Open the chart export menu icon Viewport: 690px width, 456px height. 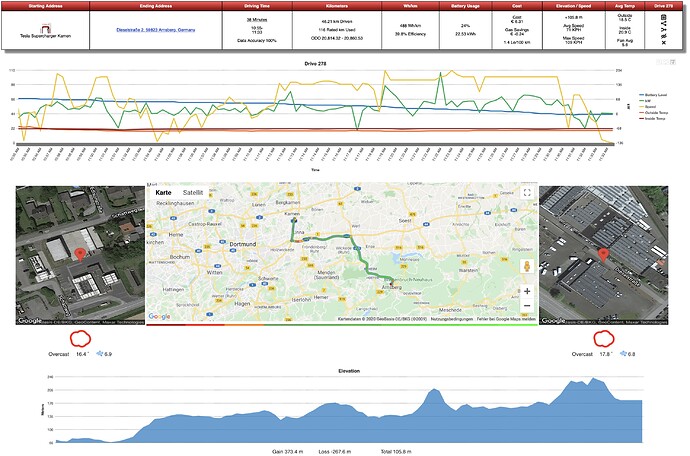[x=672, y=63]
